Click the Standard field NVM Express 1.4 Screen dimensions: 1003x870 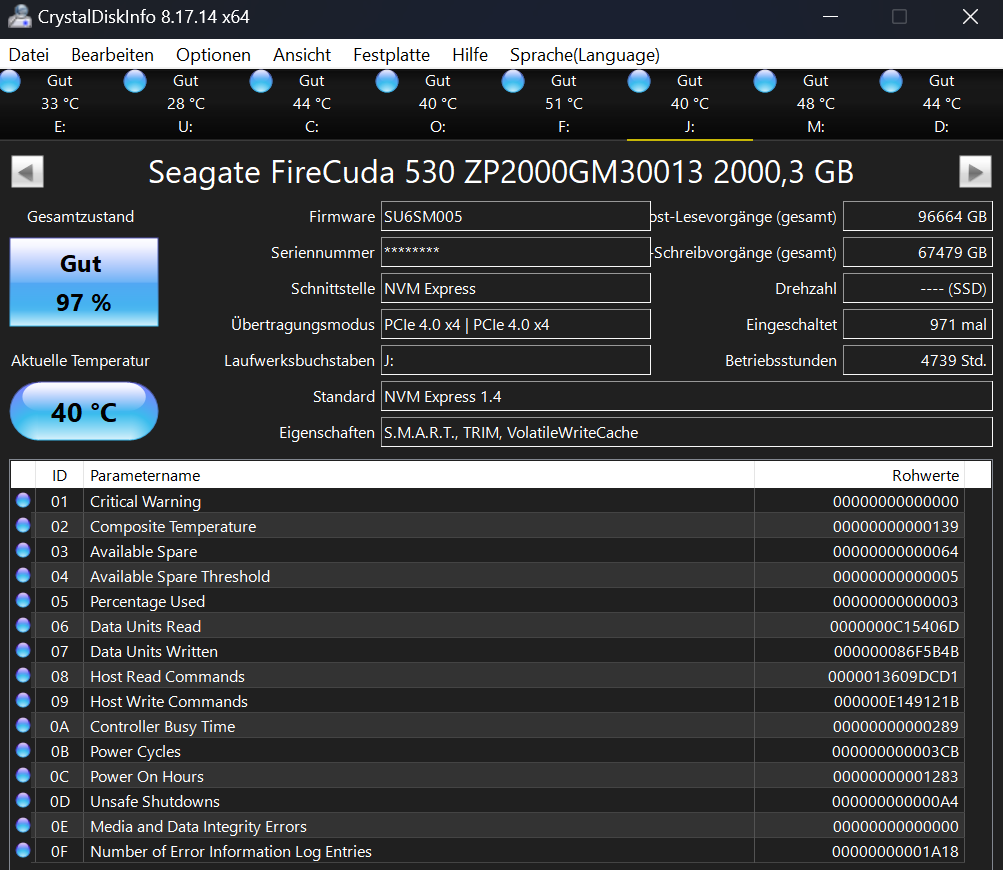686,397
